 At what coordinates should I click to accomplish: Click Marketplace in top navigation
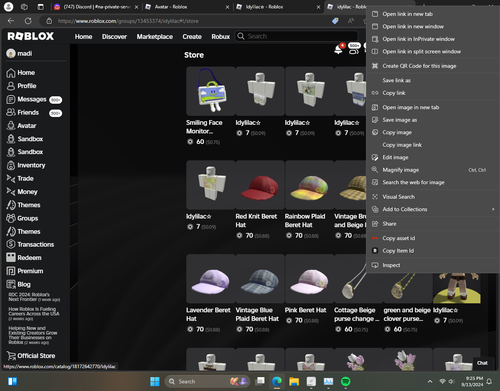155,37
